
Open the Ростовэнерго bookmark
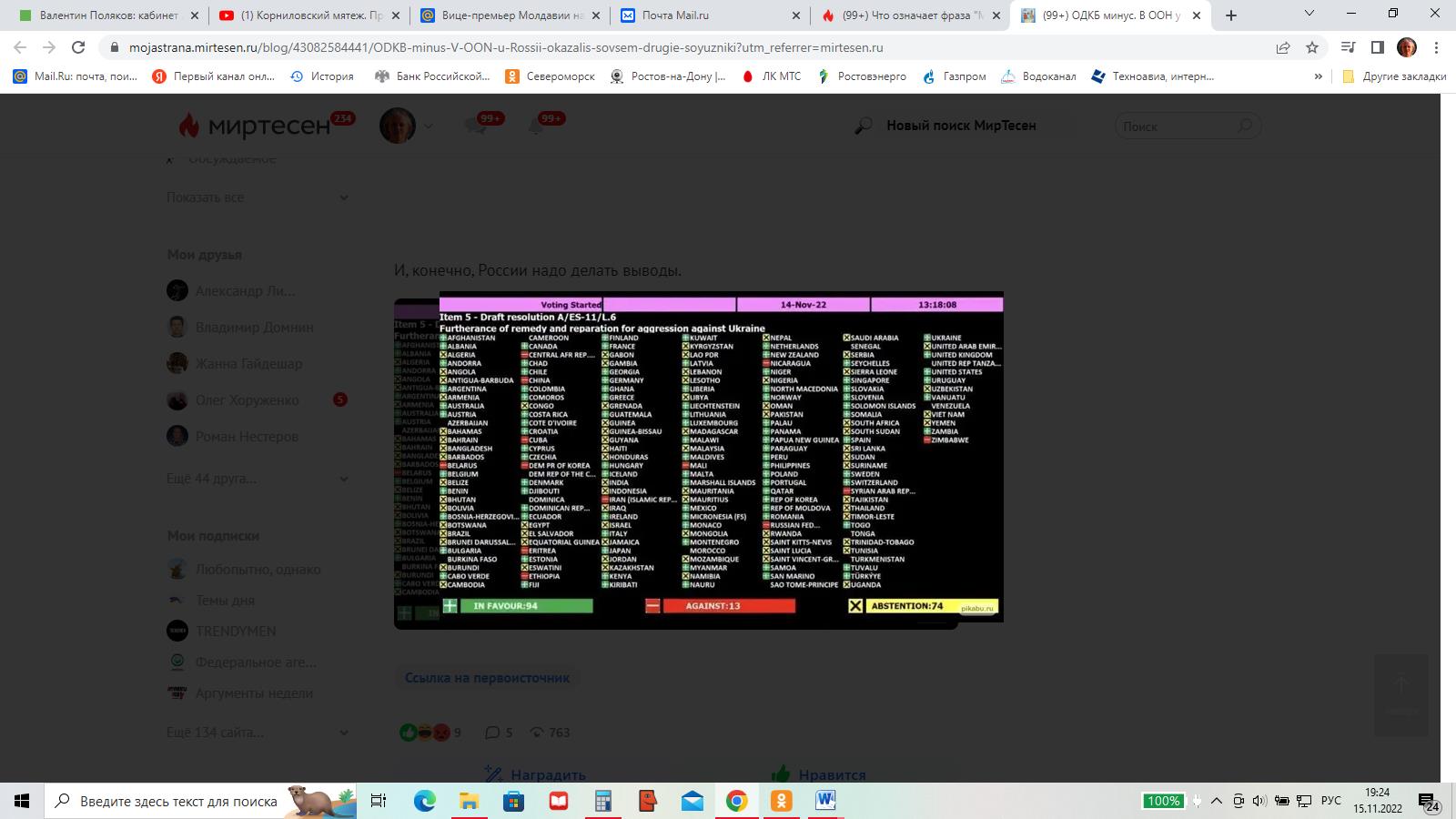pyautogui.click(x=862, y=76)
